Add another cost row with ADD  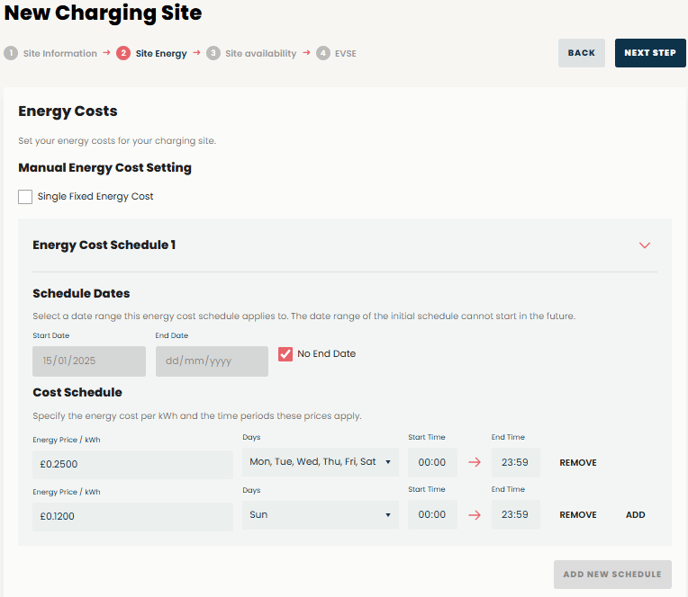(635, 515)
